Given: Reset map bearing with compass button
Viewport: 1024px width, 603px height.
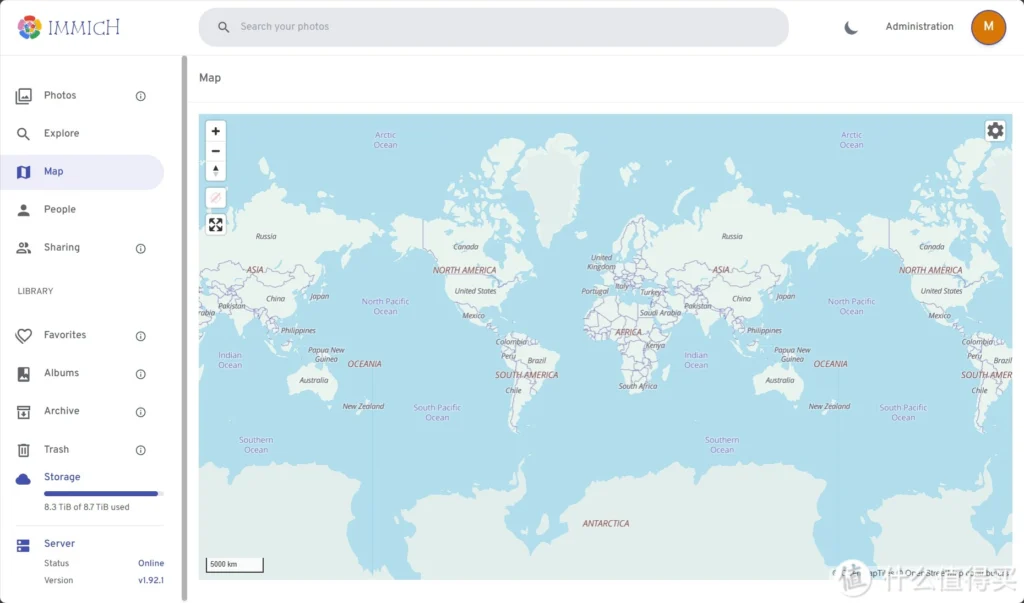Looking at the screenshot, I should click(215, 171).
